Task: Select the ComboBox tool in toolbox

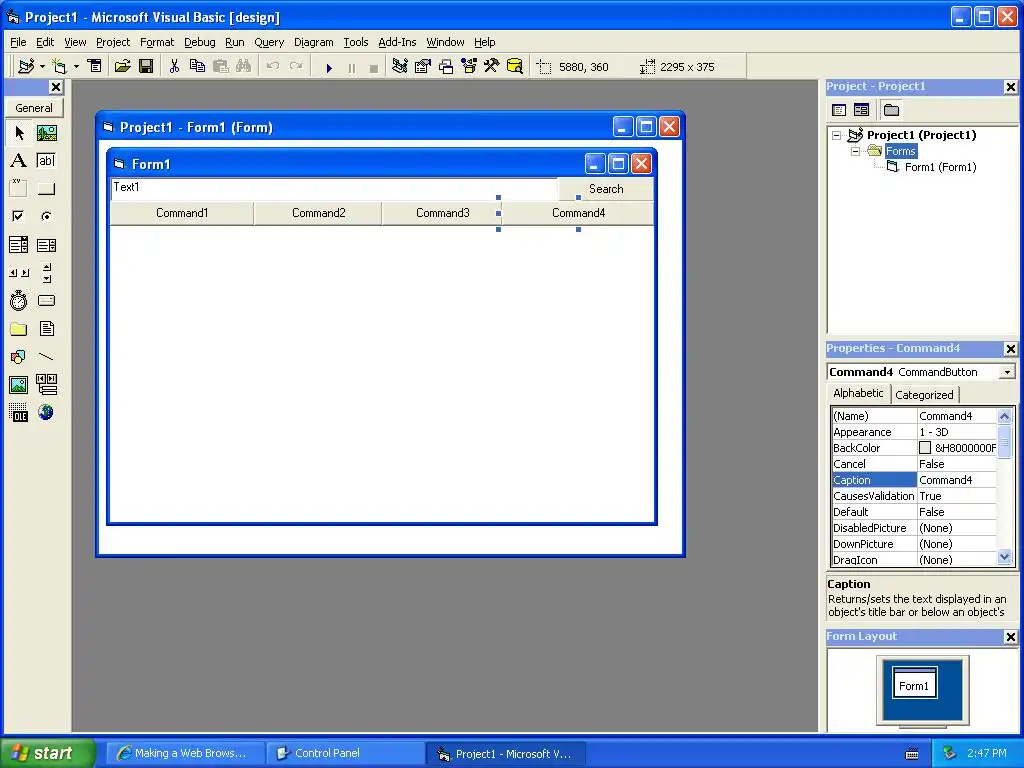Action: pyautogui.click(x=19, y=245)
